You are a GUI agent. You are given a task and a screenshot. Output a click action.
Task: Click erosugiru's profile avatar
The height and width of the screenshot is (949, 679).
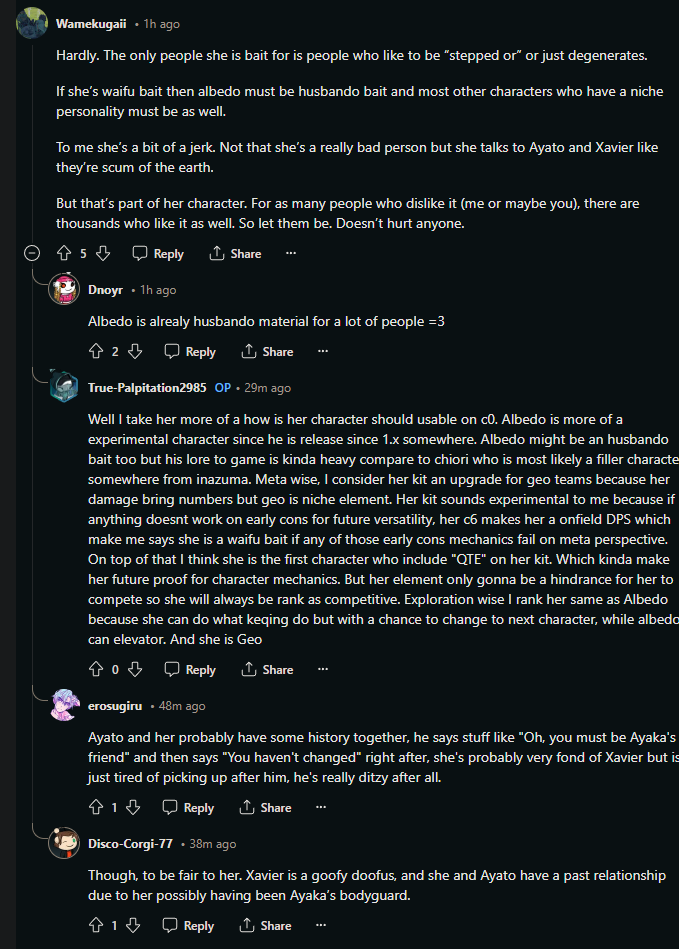pos(64,705)
